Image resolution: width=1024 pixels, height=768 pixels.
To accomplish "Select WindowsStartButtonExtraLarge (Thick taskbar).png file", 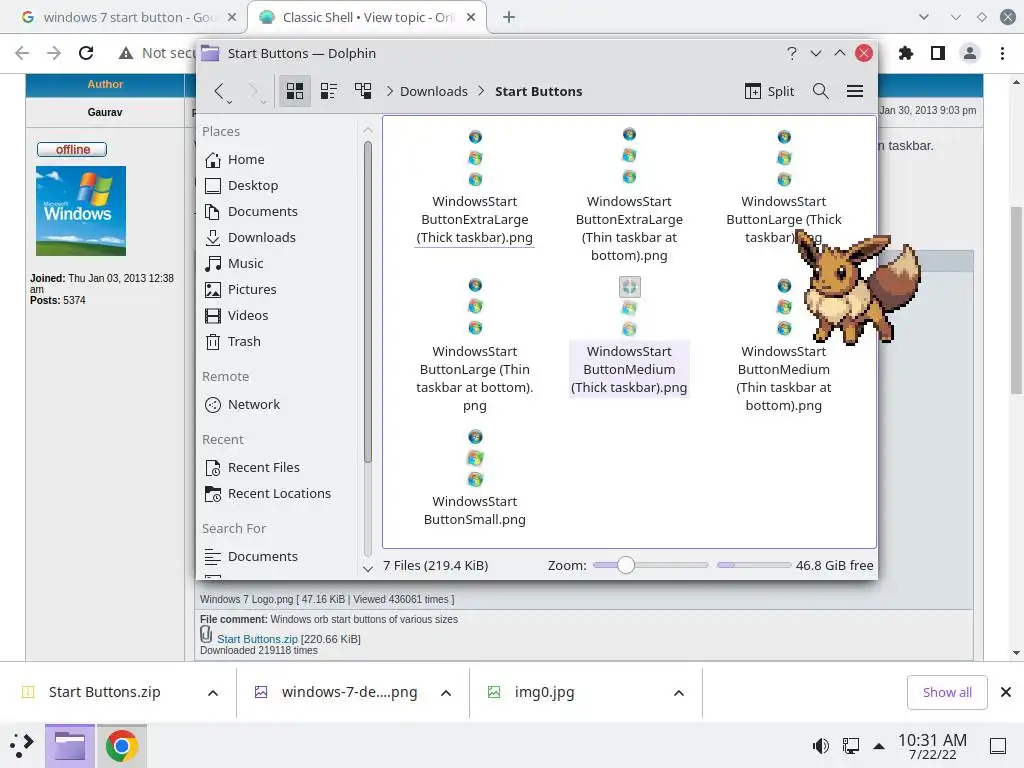I will point(475,187).
